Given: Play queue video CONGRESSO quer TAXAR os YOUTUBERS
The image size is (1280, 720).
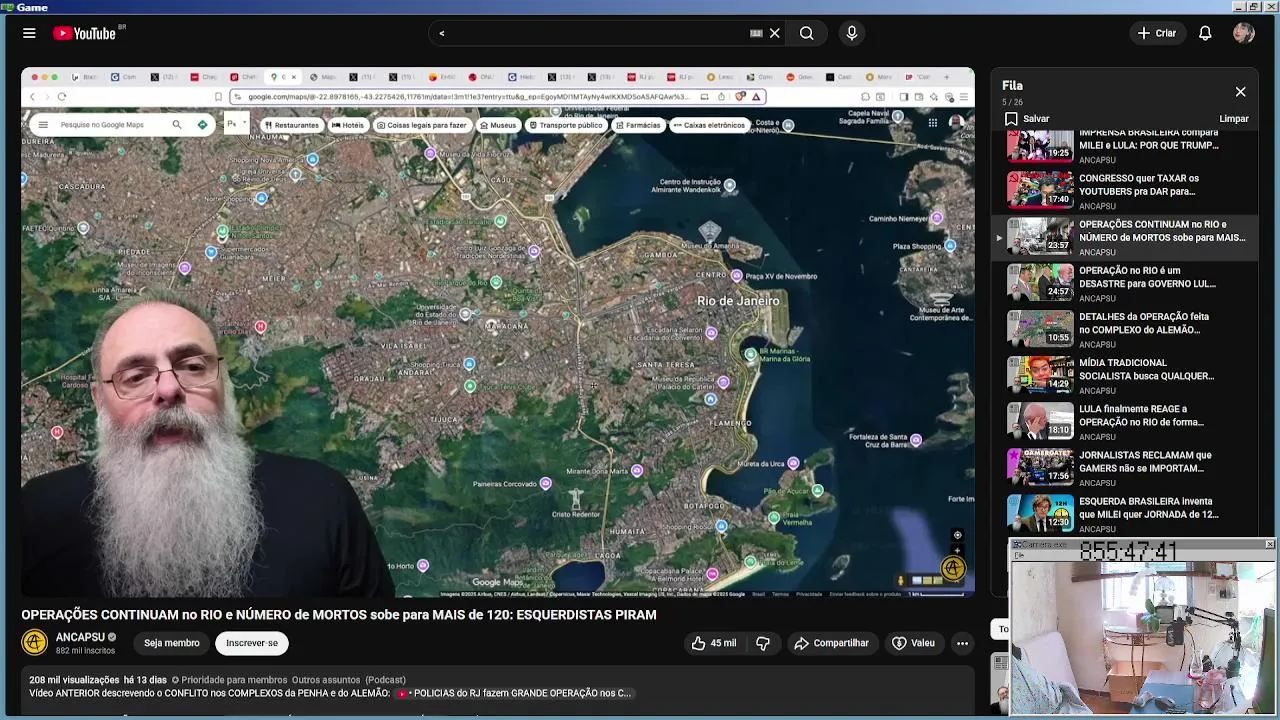Looking at the screenshot, I should click(x=1125, y=191).
